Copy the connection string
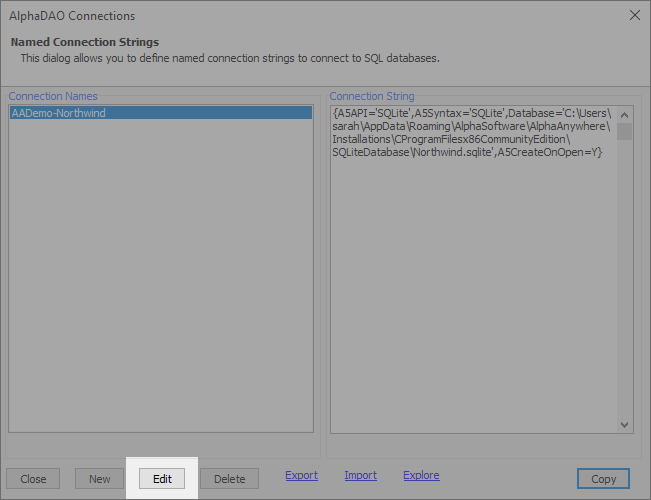 click(603, 479)
